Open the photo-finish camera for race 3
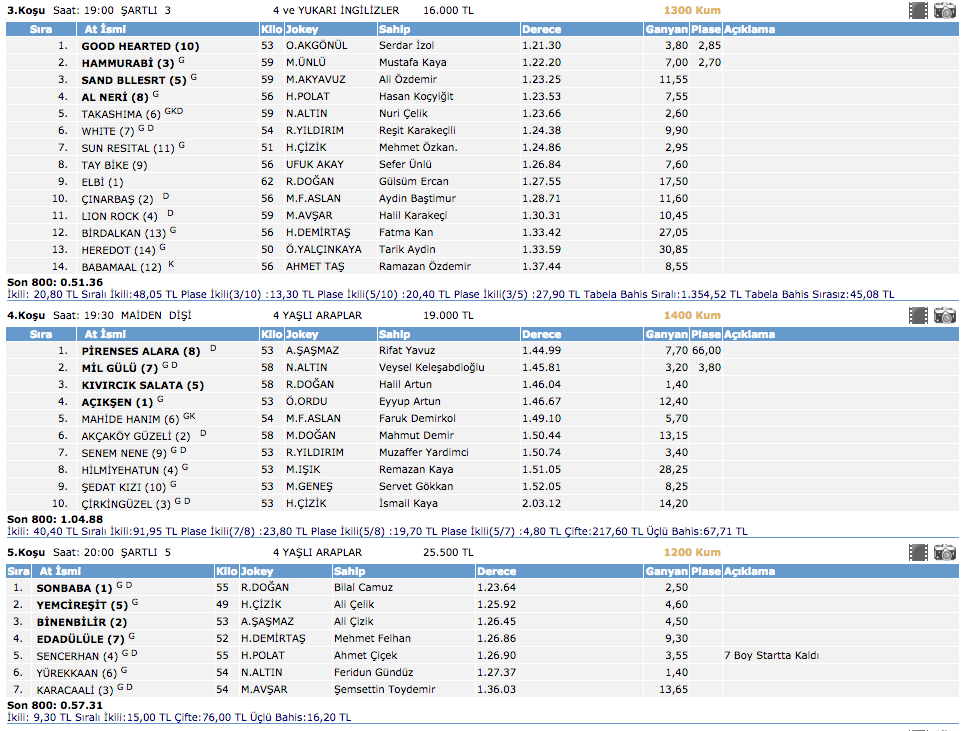The image size is (973, 731). 945,11
